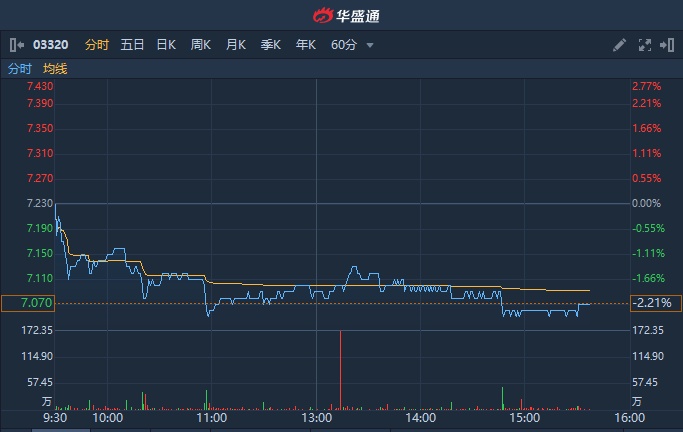The height and width of the screenshot is (432, 683).
Task: Click the 华盛通 logo
Action: (x=346, y=16)
